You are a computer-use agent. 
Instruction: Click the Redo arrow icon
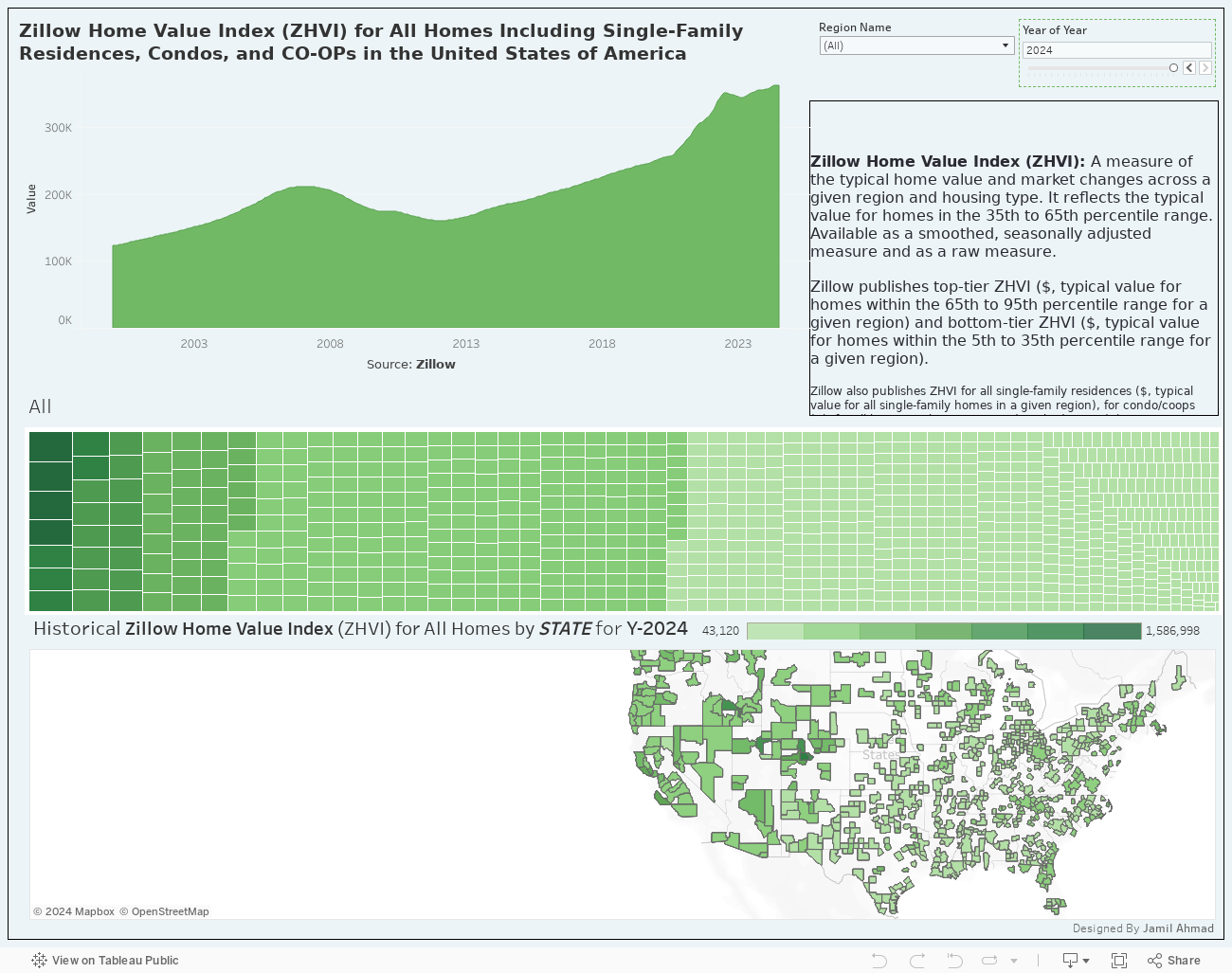click(916, 961)
